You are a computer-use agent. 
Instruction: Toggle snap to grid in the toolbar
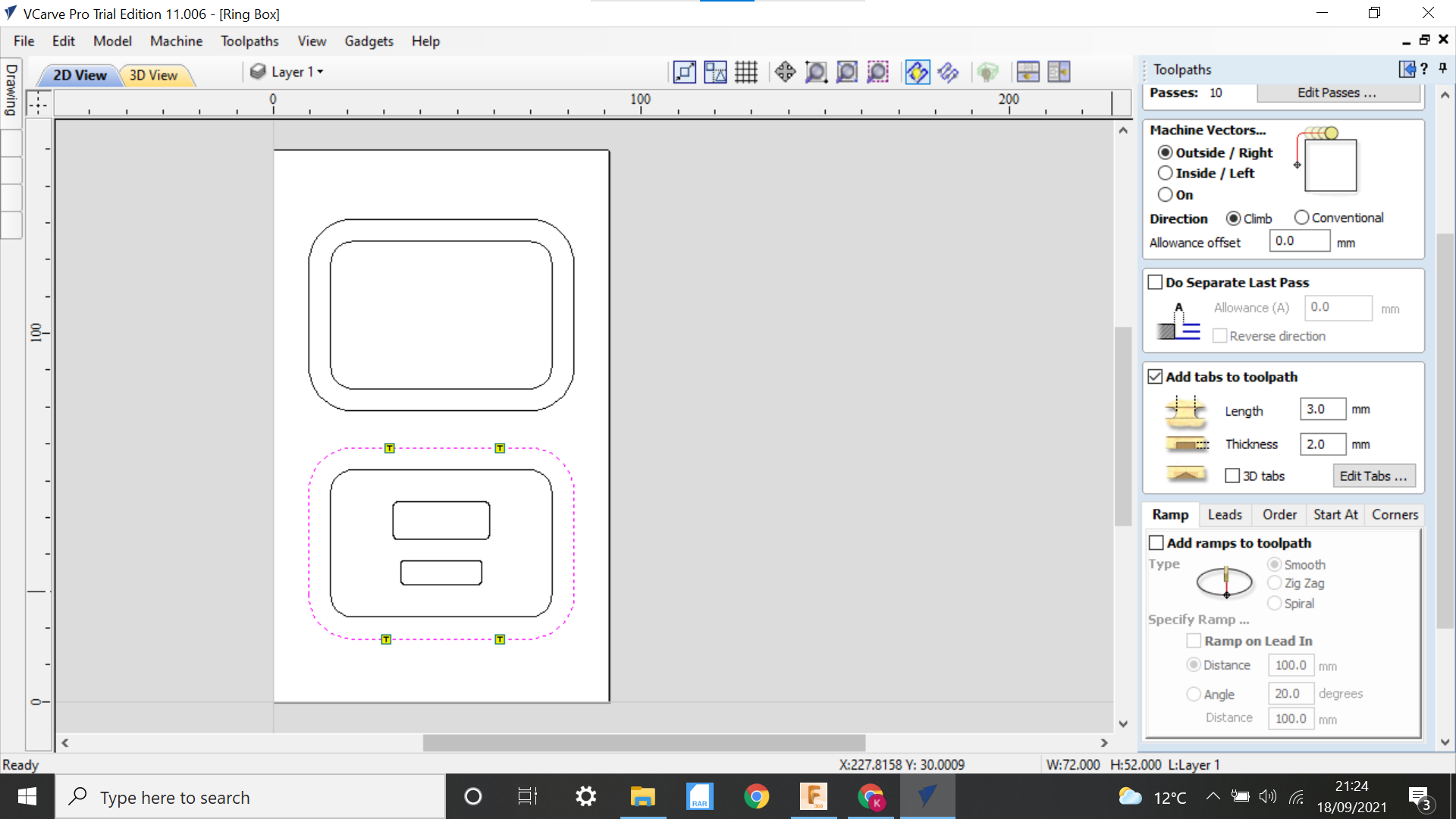coord(746,71)
